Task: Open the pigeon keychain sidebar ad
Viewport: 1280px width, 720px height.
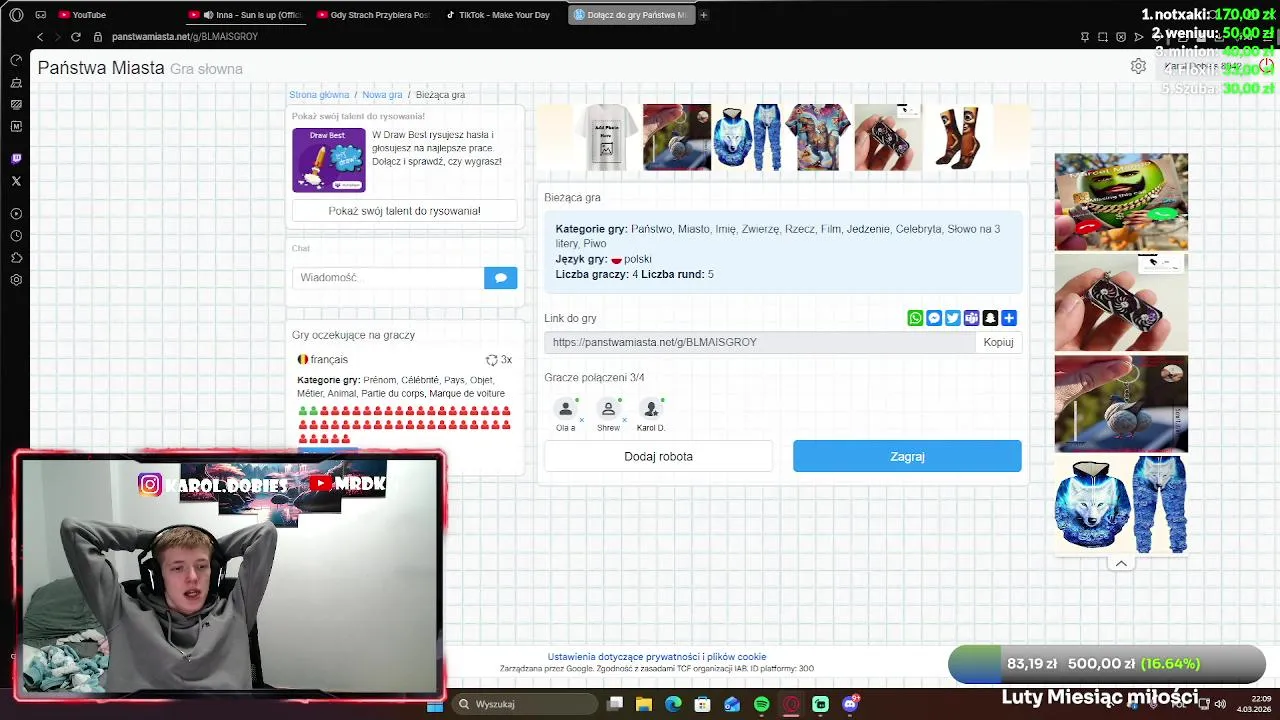Action: (x=1121, y=403)
